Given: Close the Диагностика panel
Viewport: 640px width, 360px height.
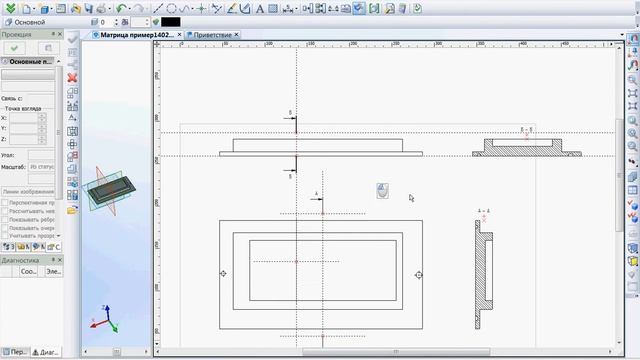Looking at the screenshot, I should [60, 260].
